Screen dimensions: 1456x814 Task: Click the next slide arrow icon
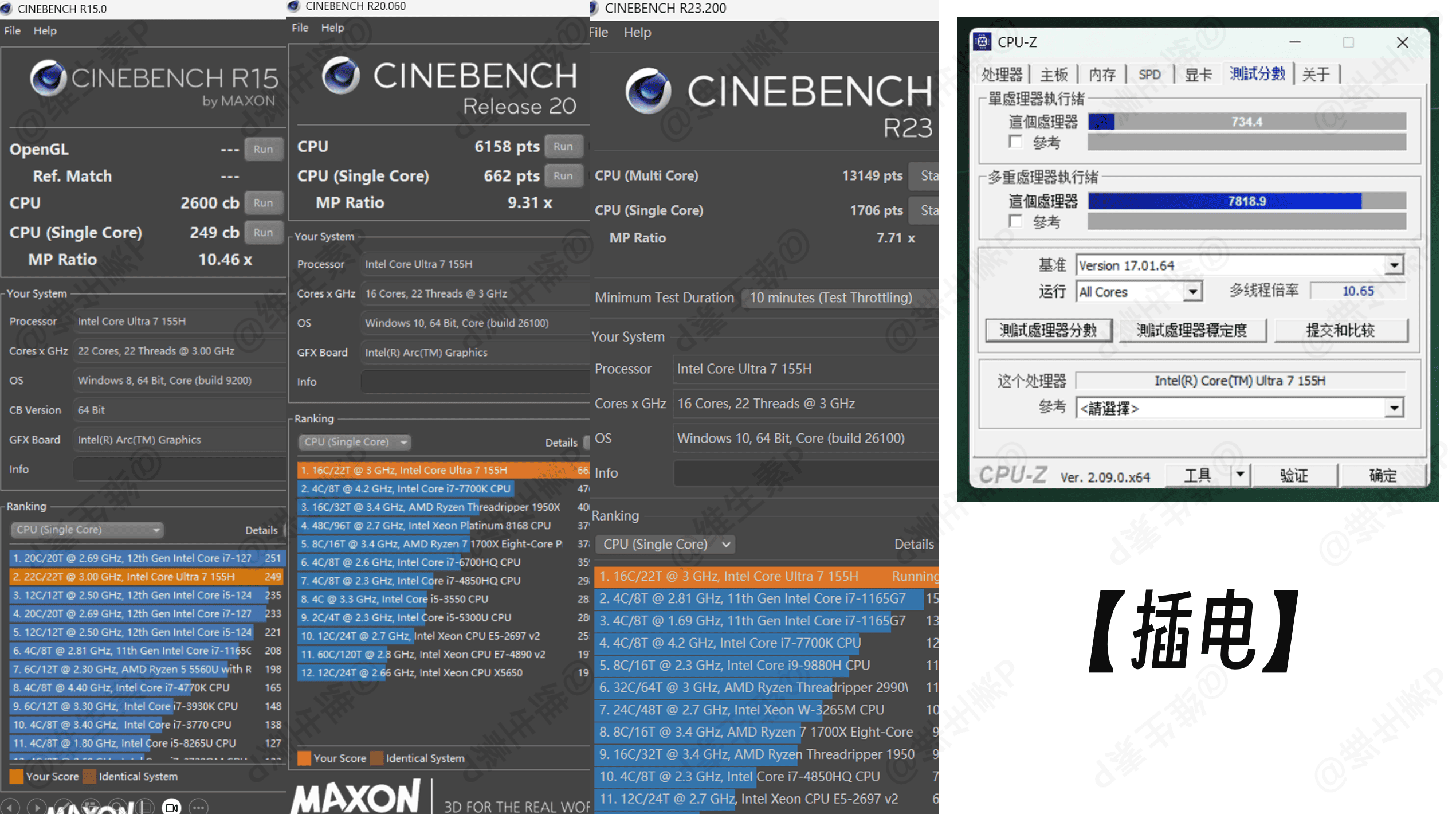pyautogui.click(x=37, y=808)
